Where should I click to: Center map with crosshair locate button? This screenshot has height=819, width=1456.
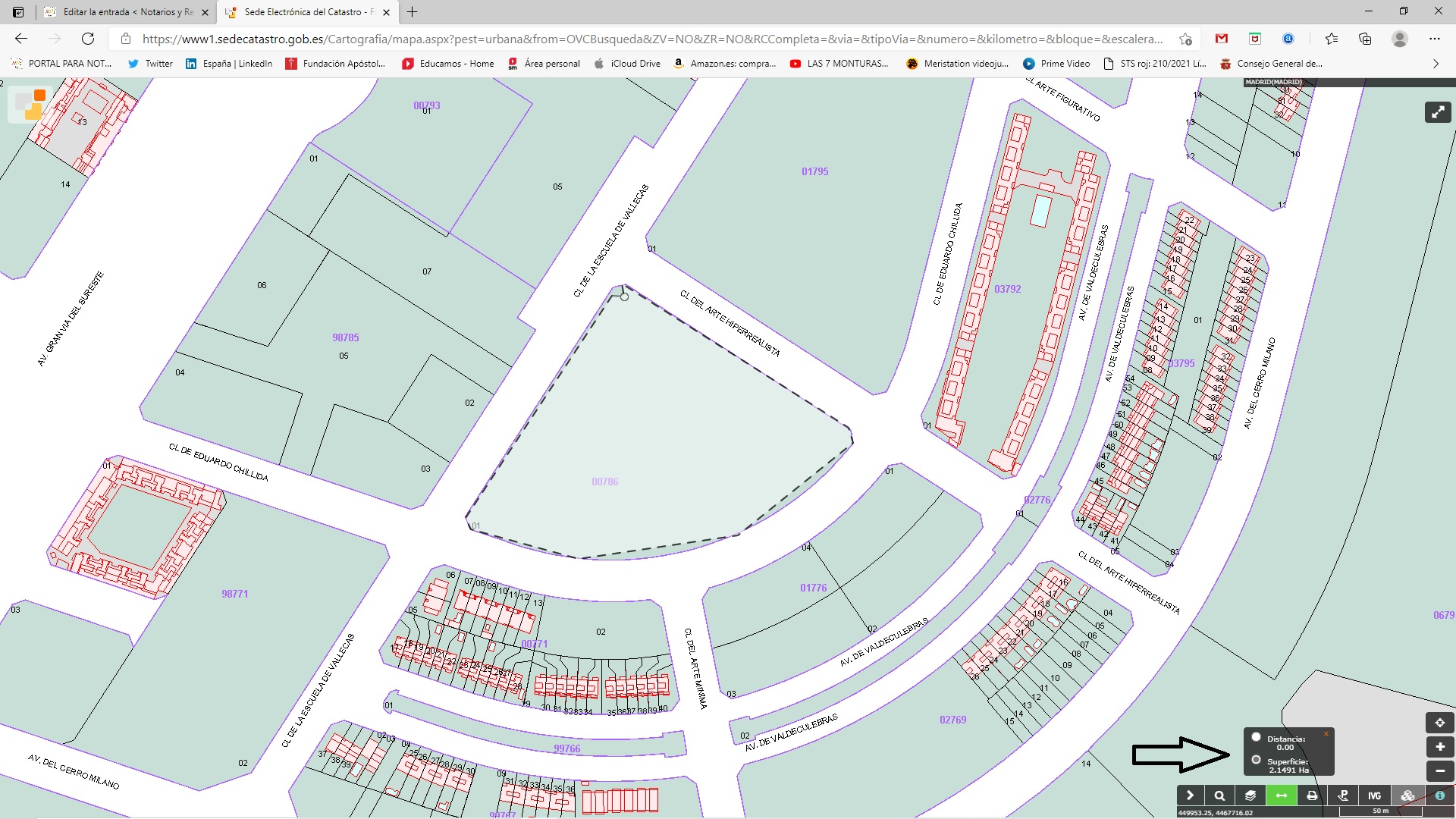click(x=1439, y=723)
